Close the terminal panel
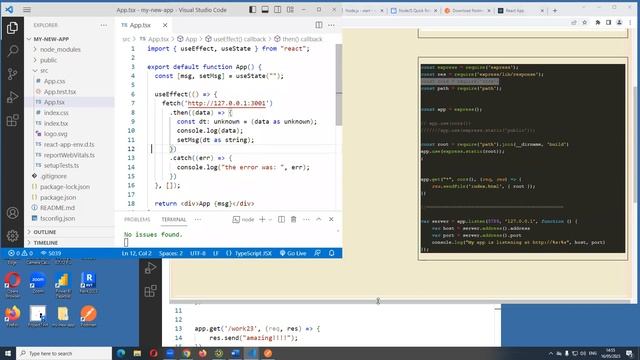This screenshot has width=640, height=360. tap(331, 220)
